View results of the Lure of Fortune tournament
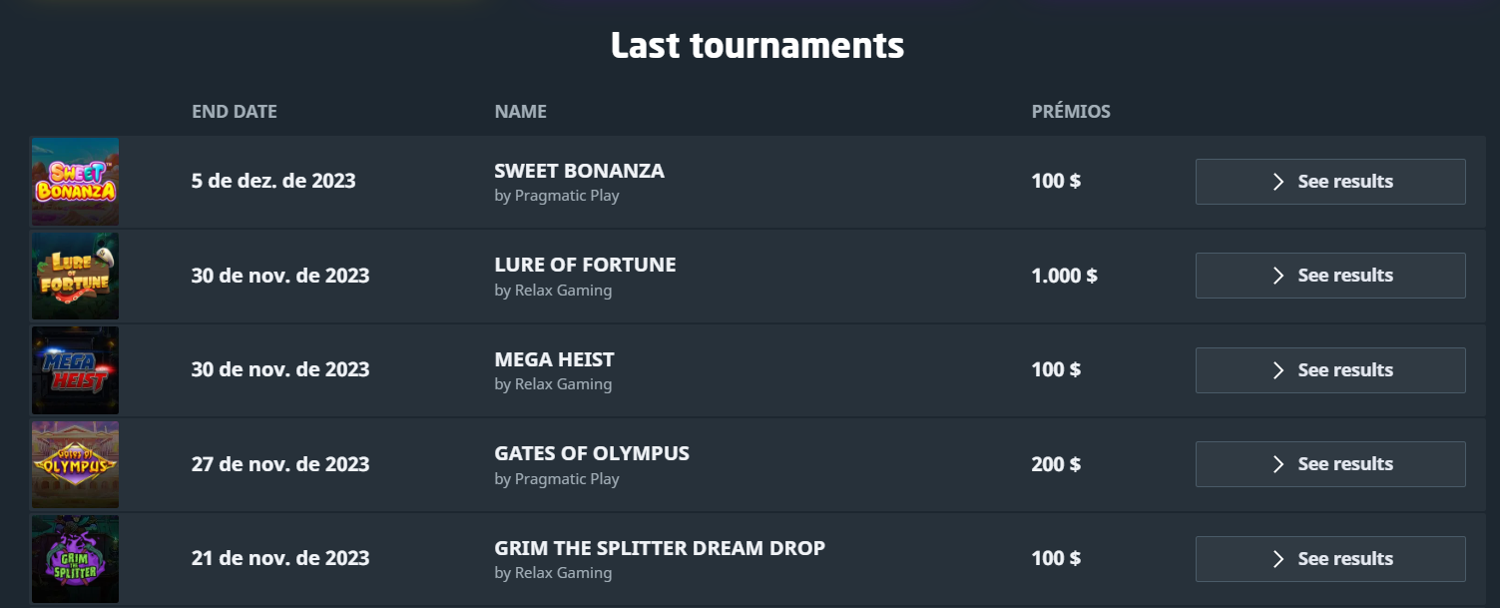This screenshot has height=608, width=1500. (x=1330, y=276)
